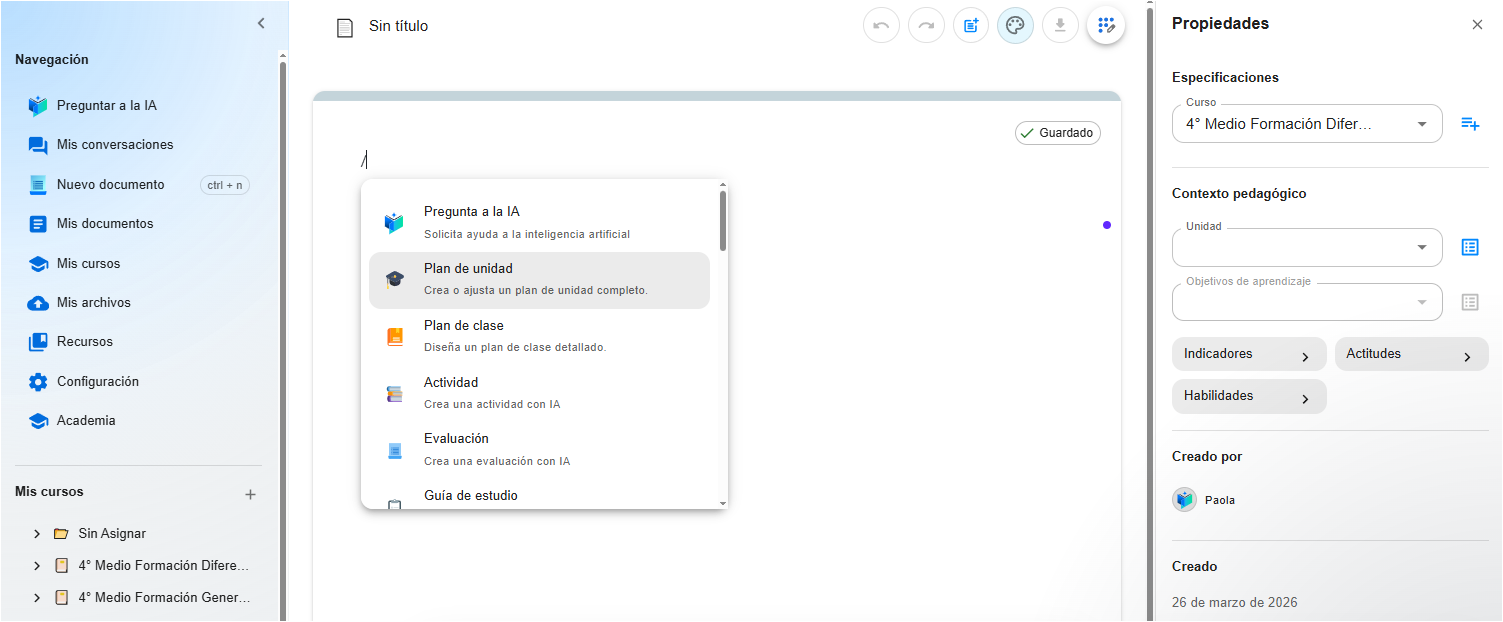Image resolution: width=1503 pixels, height=622 pixels.
Task: Click the add course list icon
Action: coord(1469,124)
